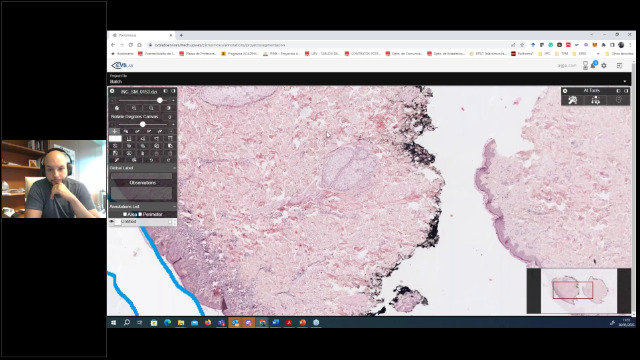640x360 pixels.
Task: Click the hourglass icon in header
Action: [585, 65]
